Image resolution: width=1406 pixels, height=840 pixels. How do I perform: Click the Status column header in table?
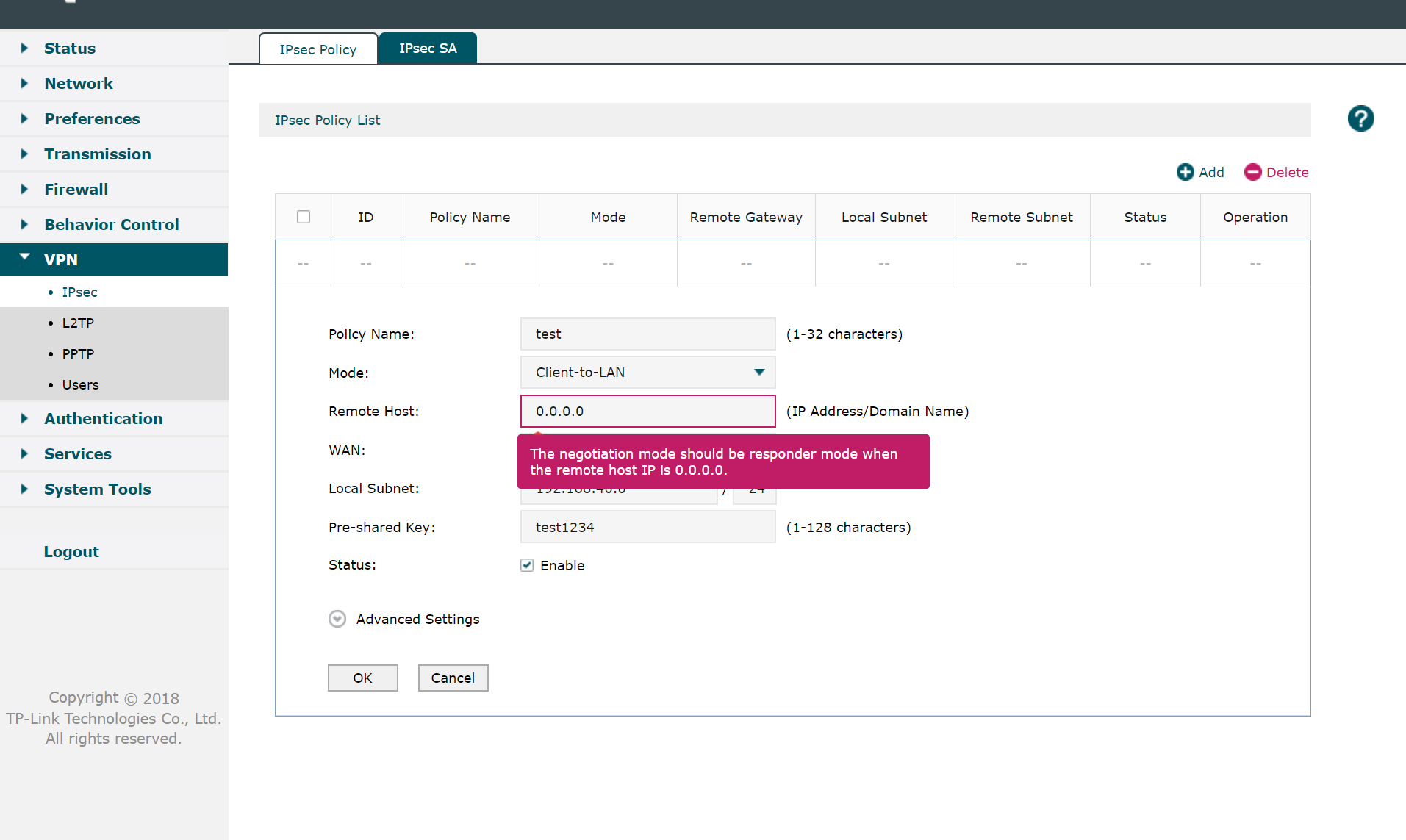click(x=1145, y=217)
